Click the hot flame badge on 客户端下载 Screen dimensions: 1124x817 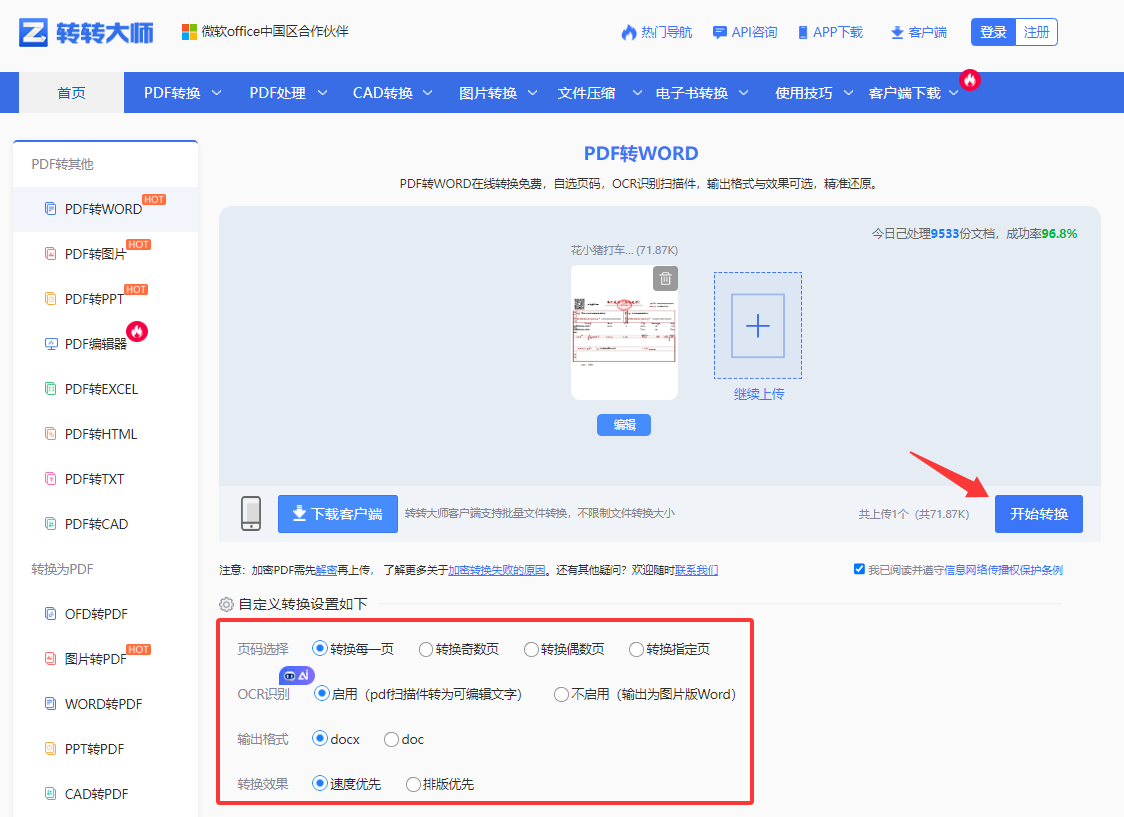(970, 80)
